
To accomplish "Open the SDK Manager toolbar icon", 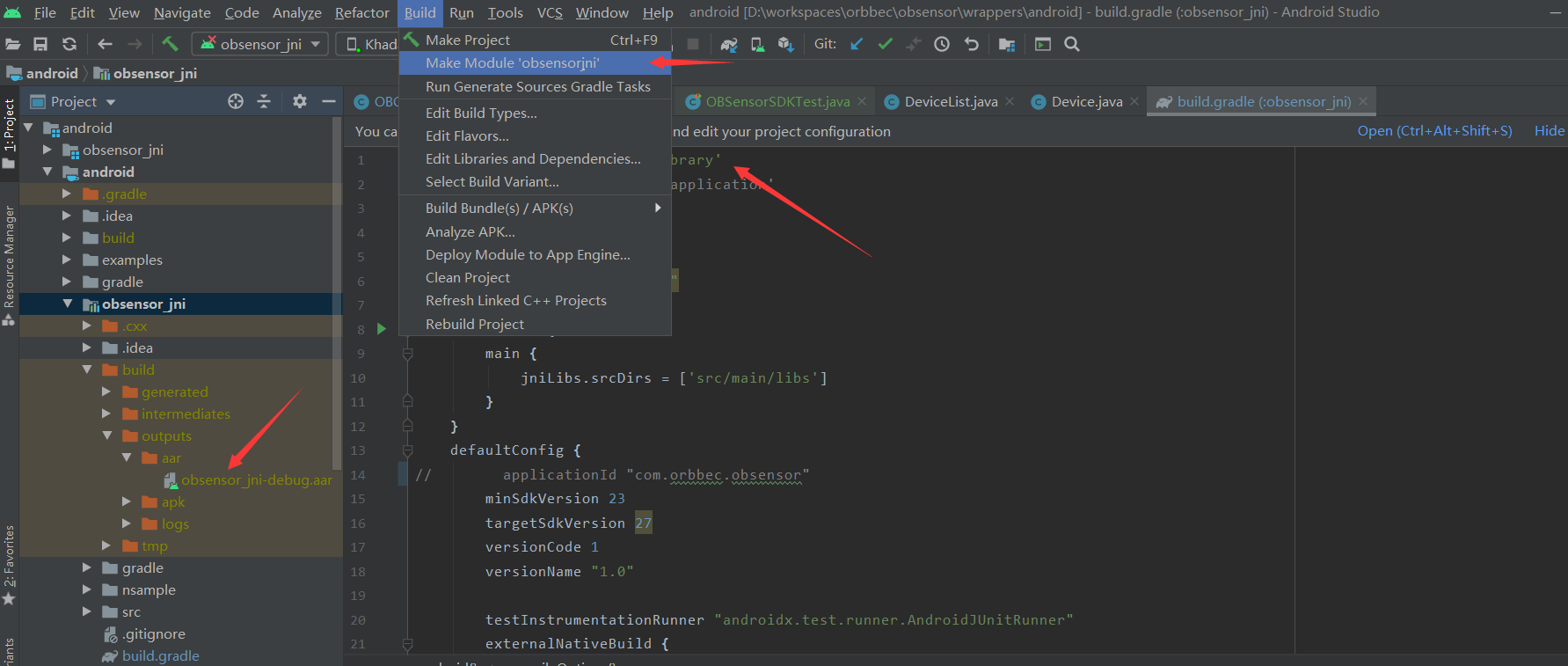I will click(786, 44).
